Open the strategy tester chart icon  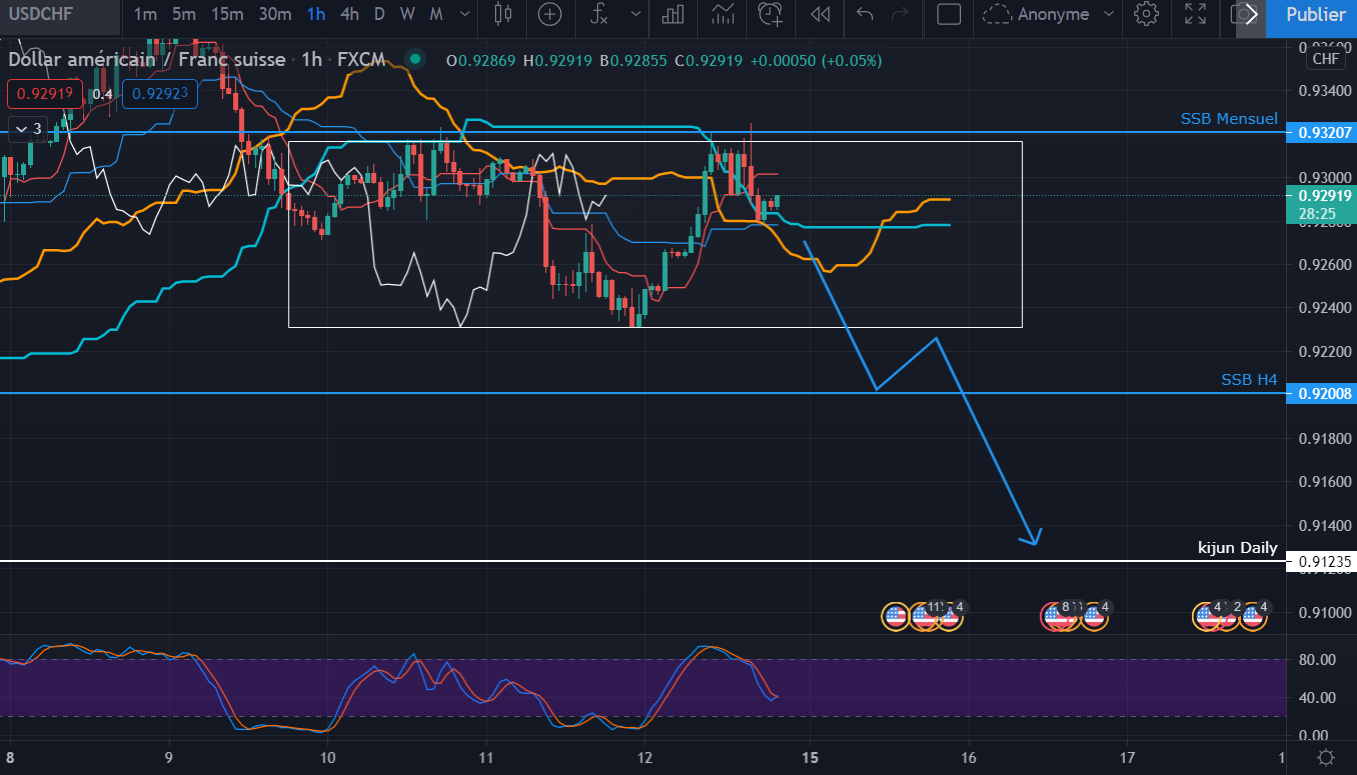[x=723, y=15]
